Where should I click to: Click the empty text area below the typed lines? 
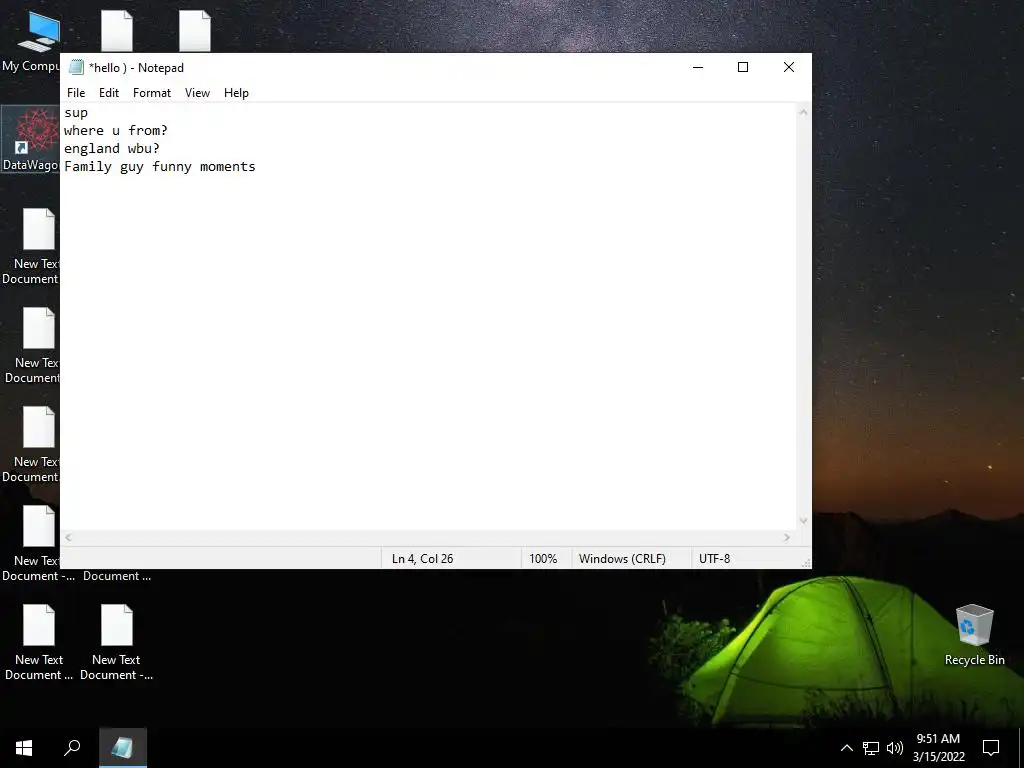click(x=428, y=353)
